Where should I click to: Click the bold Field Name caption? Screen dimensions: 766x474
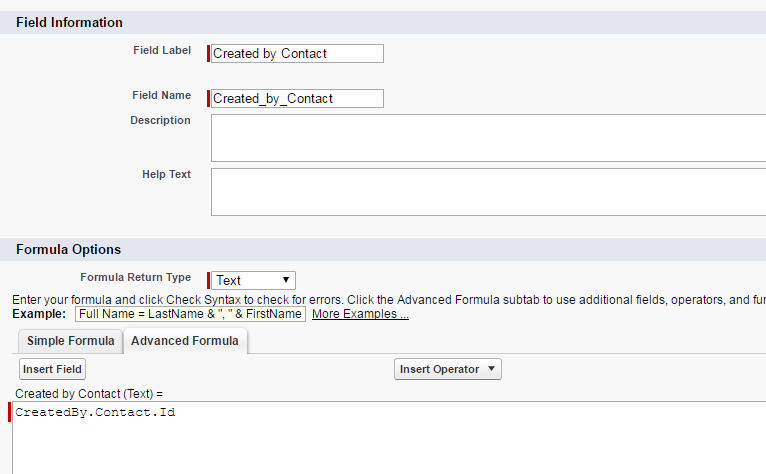click(x=161, y=95)
